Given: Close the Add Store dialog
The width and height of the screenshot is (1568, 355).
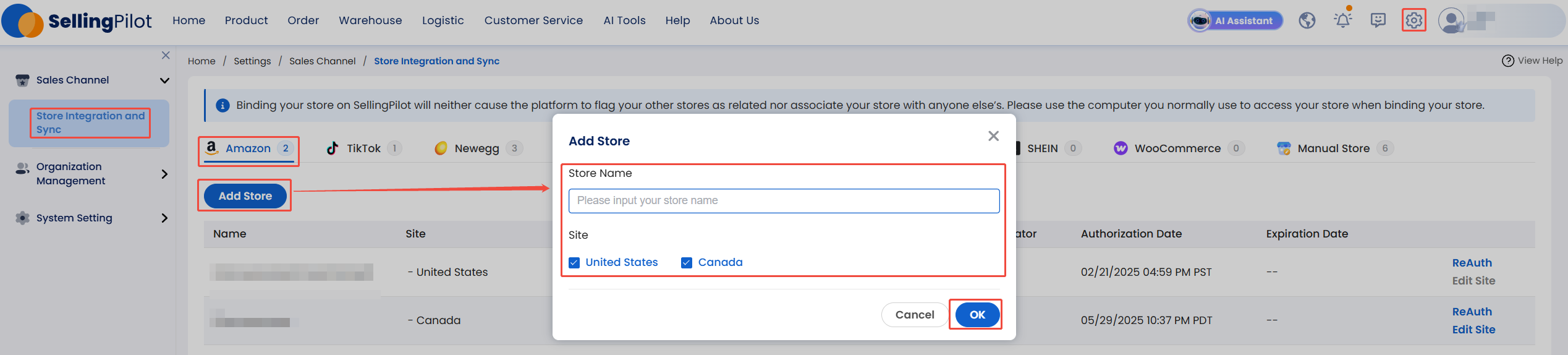Looking at the screenshot, I should point(993,136).
